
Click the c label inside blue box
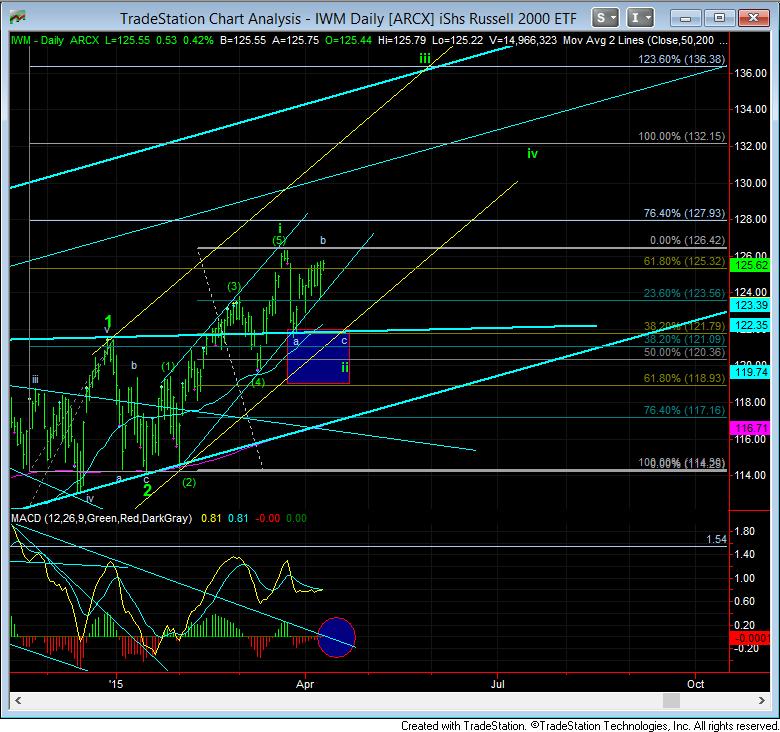344,341
